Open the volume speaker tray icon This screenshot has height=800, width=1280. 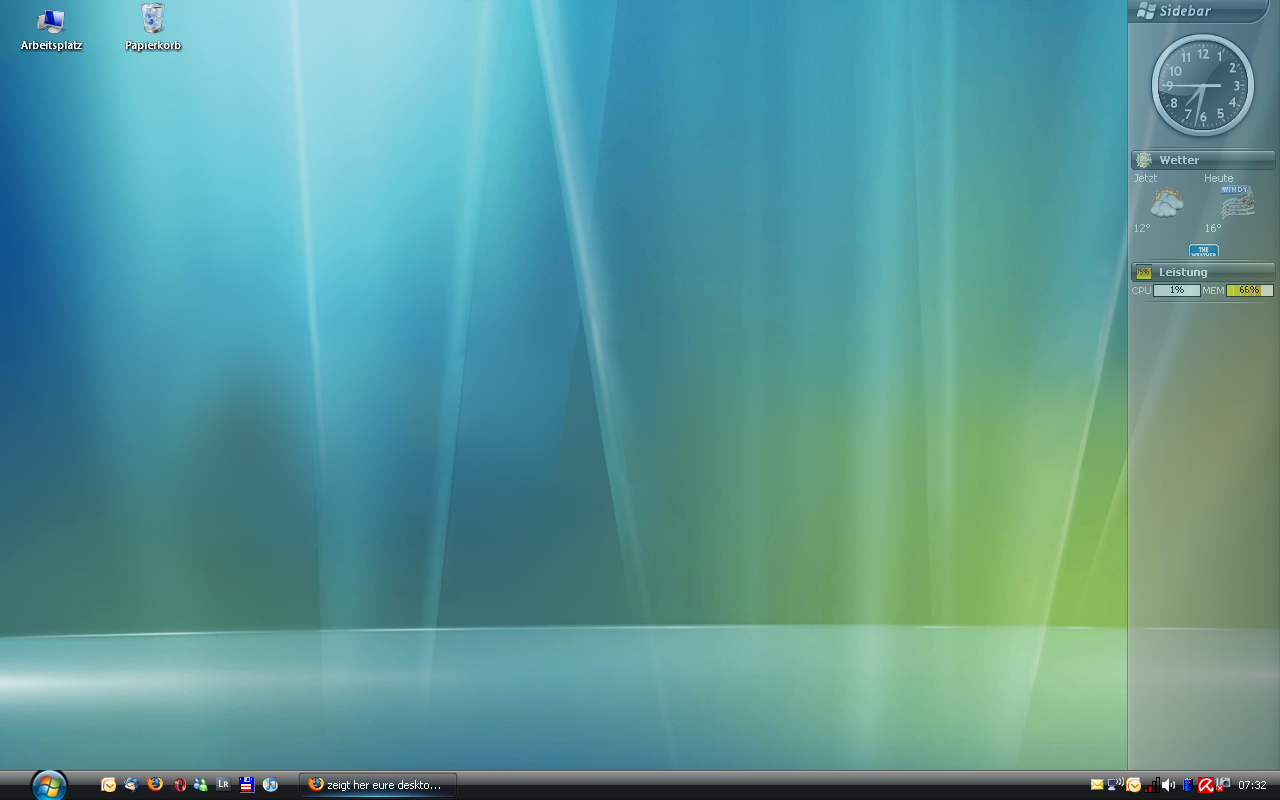pyautogui.click(x=1169, y=785)
